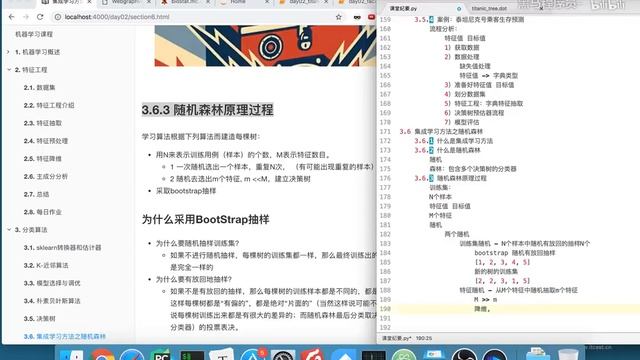Image resolution: width=640 pixels, height=360 pixels.
Task: Click the 采取bootstrap抽样 bullet
Action: (x=186, y=191)
